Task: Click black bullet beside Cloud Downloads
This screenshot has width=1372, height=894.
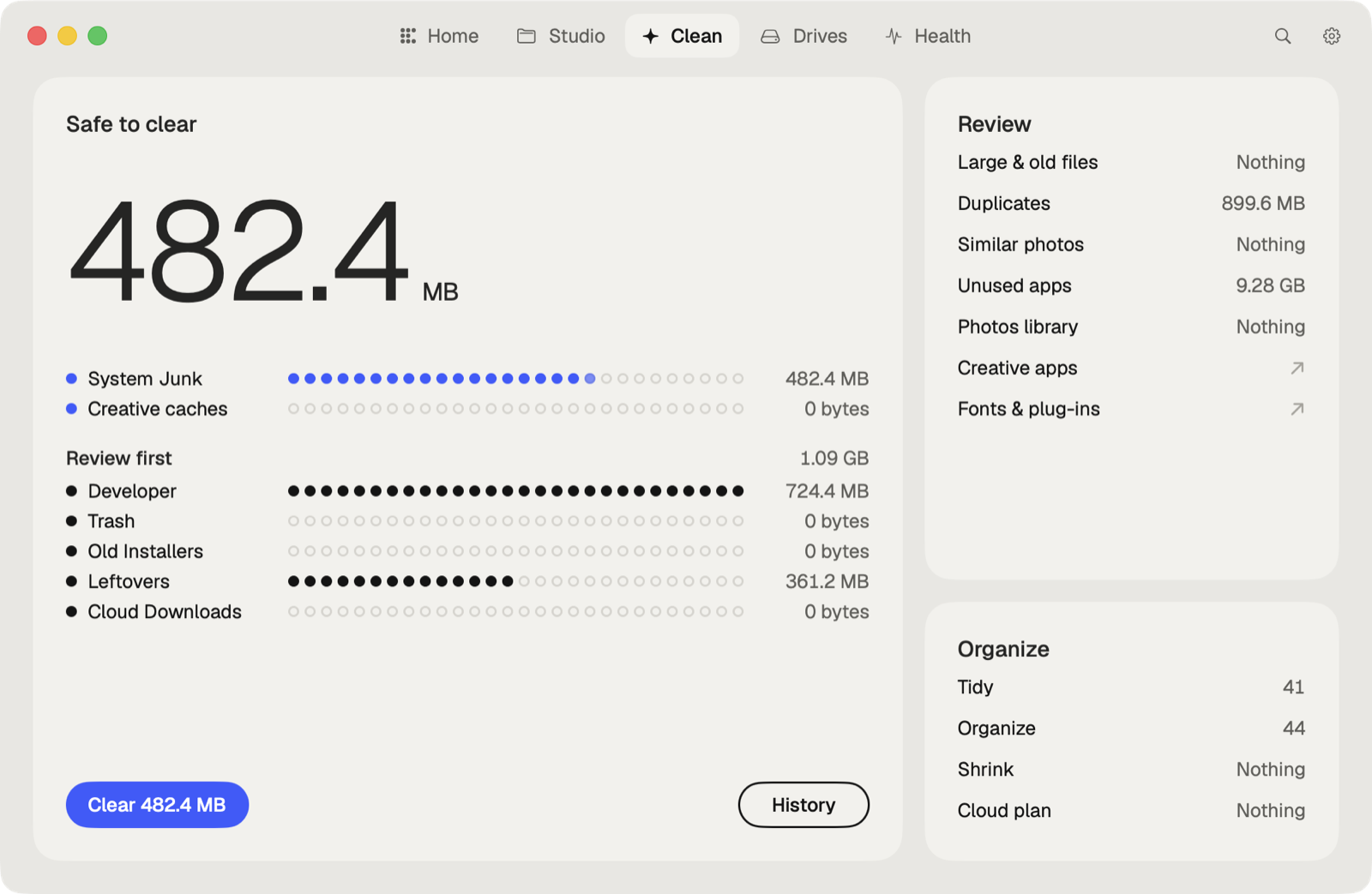Action: coord(71,611)
